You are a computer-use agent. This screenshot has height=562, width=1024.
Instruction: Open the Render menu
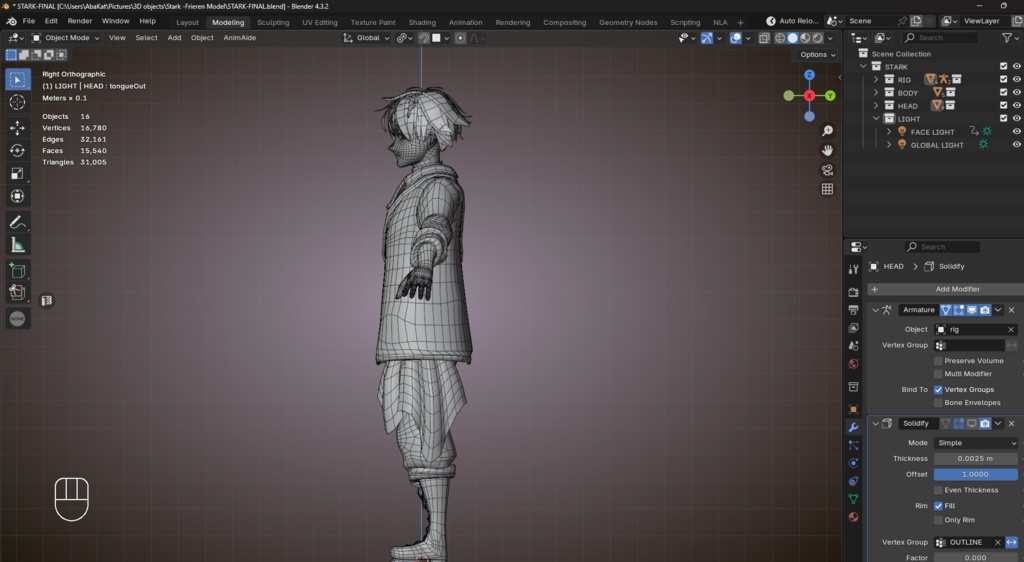80,21
